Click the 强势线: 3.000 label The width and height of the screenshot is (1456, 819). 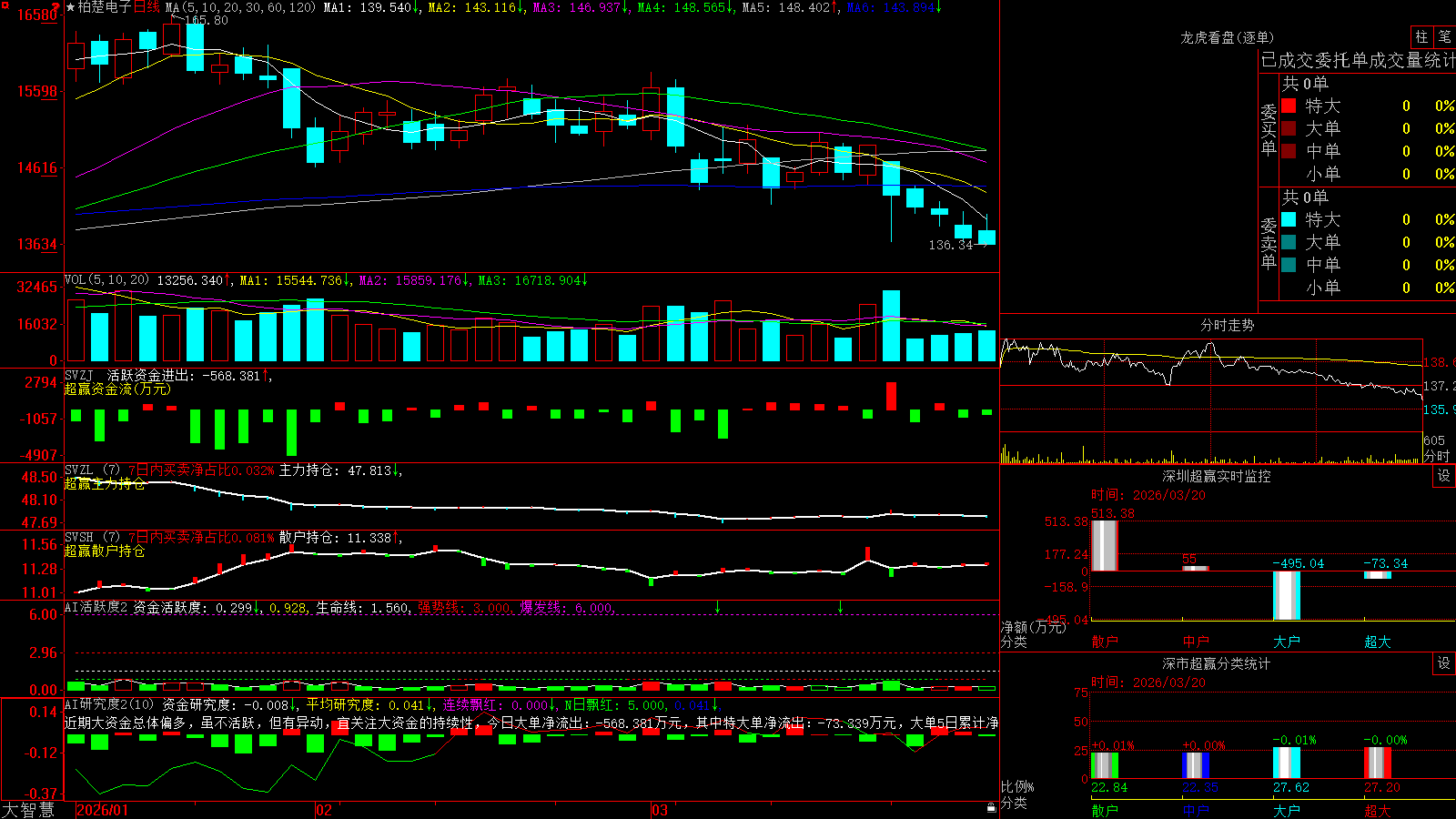pos(464,607)
